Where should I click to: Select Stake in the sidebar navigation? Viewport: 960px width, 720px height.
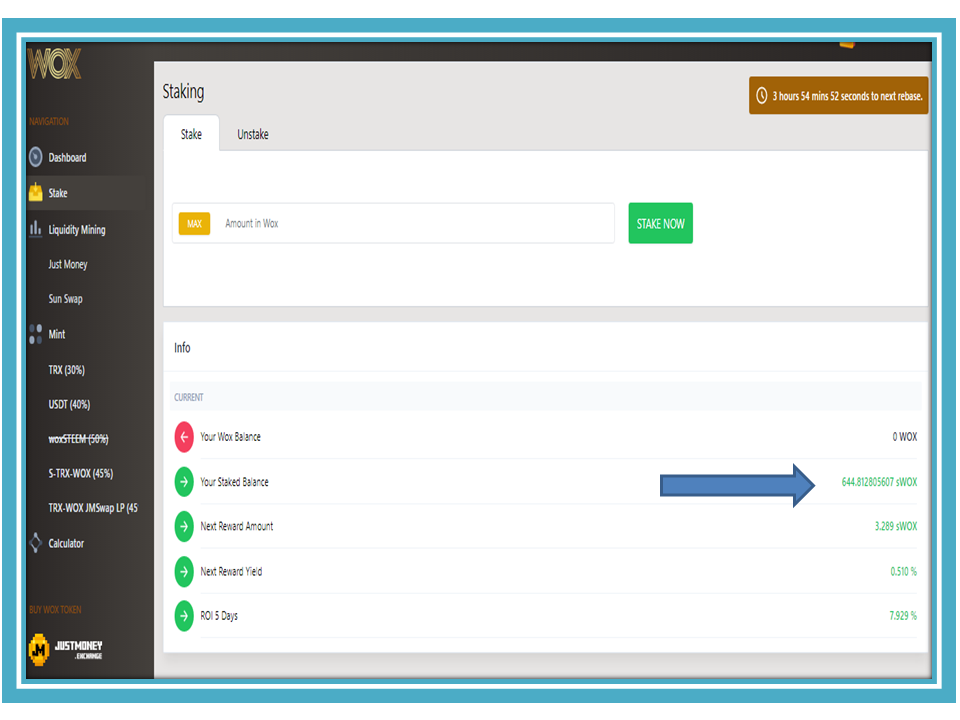[x=58, y=193]
